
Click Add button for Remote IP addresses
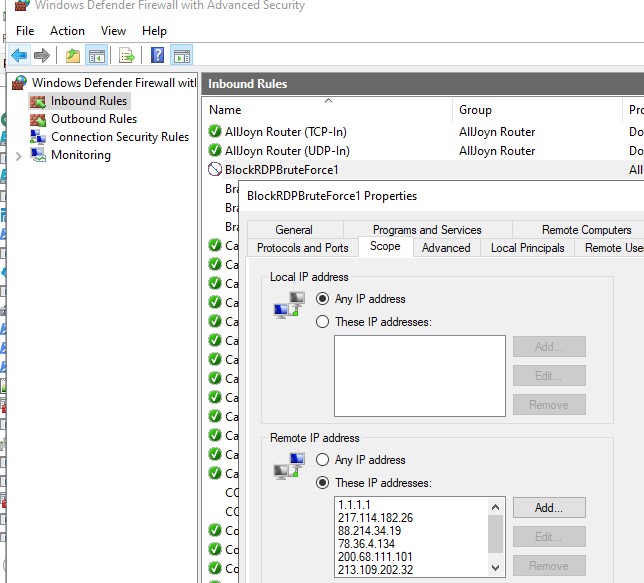[x=549, y=508]
